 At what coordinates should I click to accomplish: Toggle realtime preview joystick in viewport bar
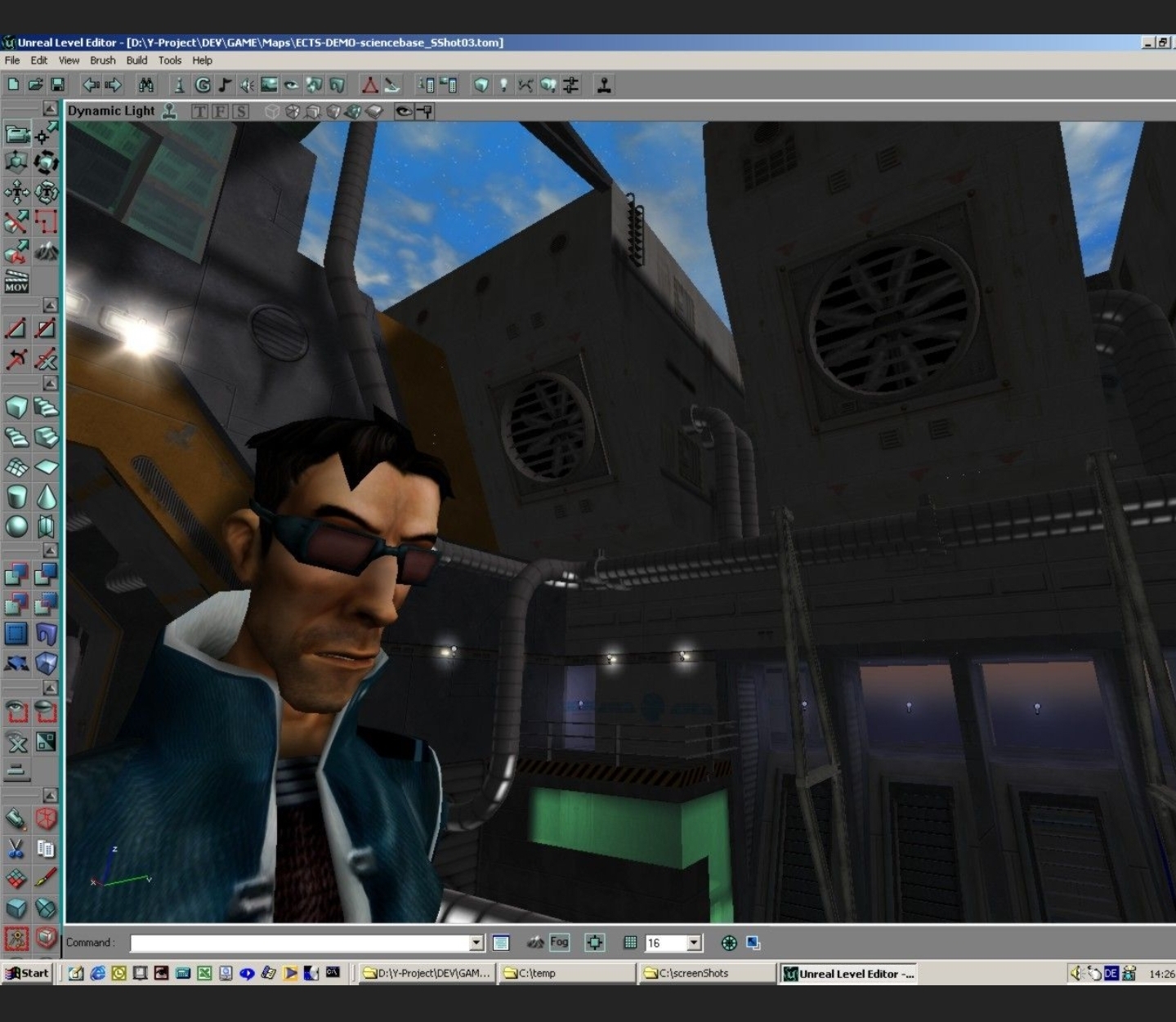tap(169, 111)
